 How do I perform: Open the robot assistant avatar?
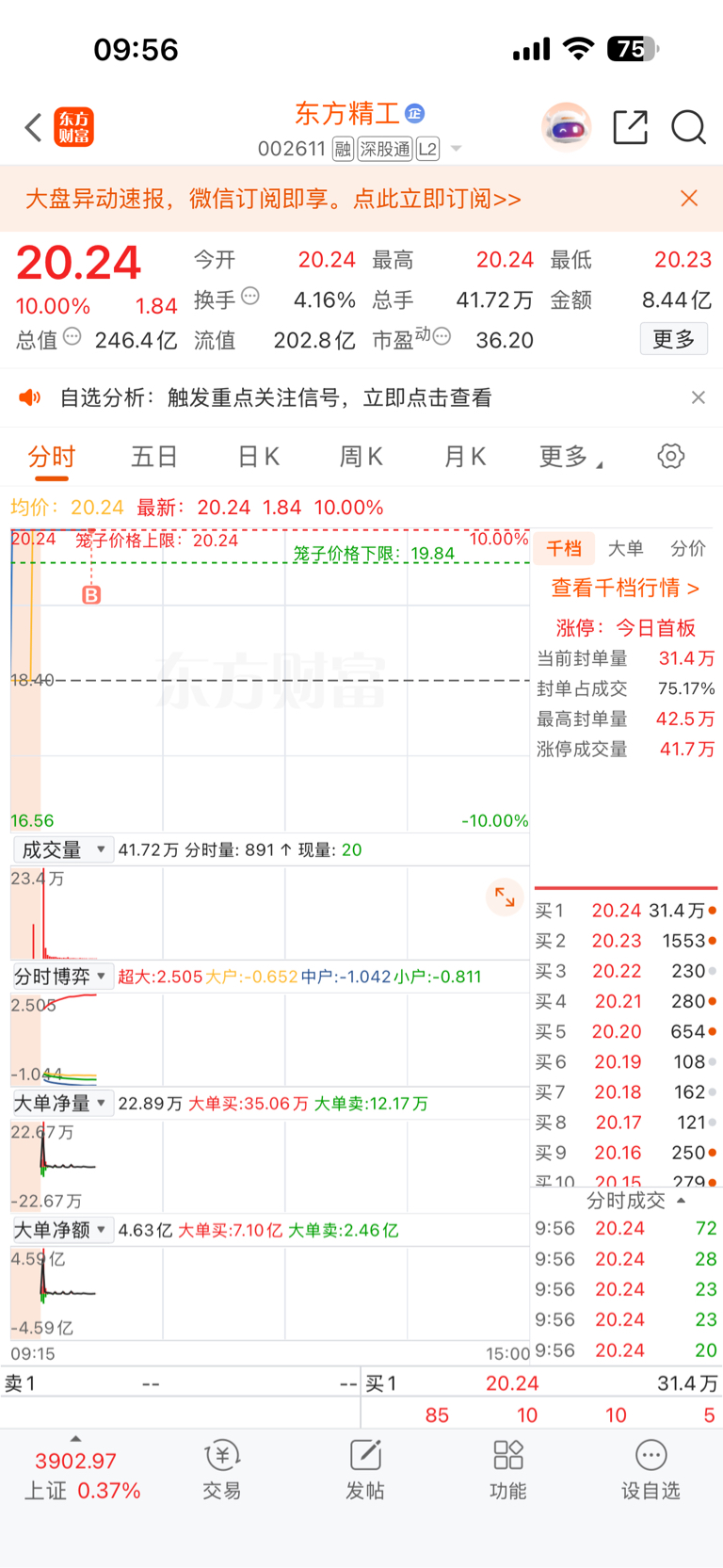tap(566, 127)
